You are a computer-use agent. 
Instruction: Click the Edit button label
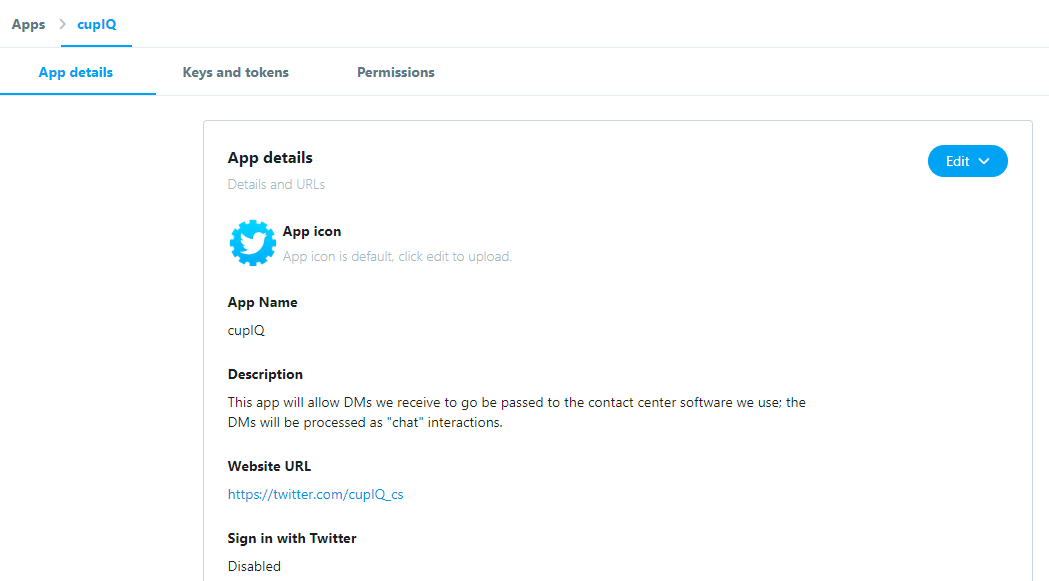957,161
